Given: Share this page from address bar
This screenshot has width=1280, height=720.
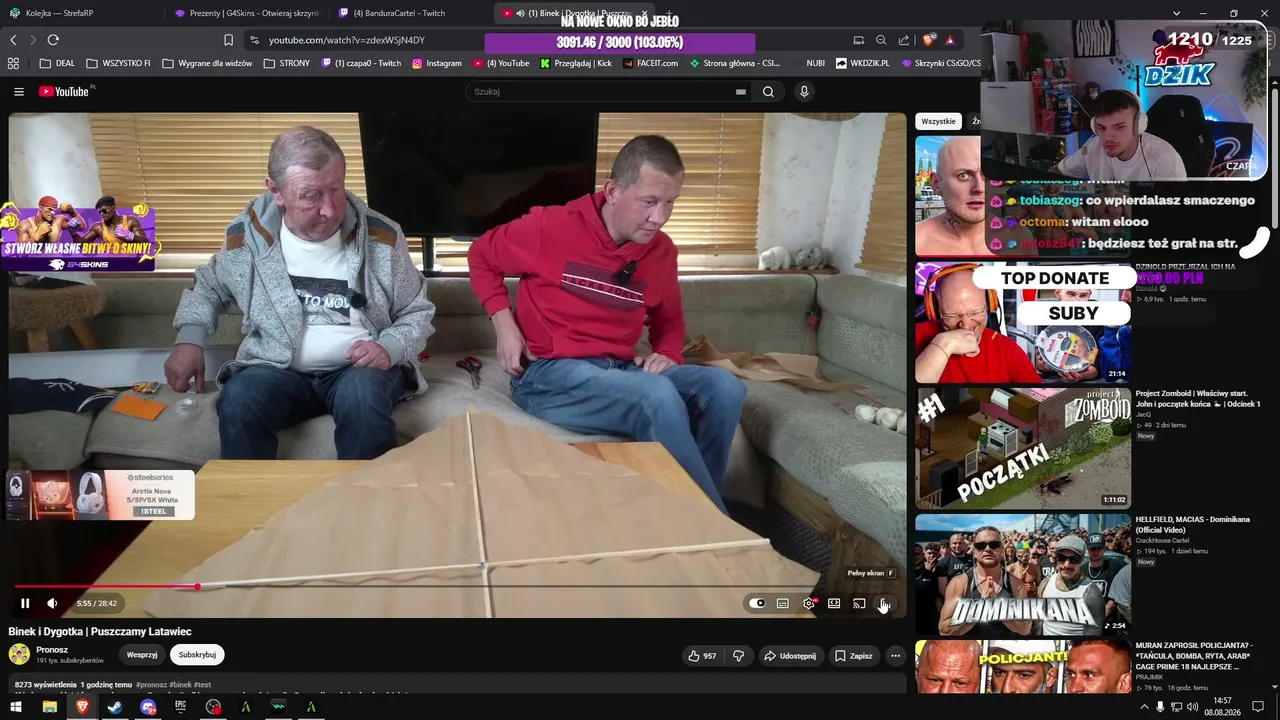Looking at the screenshot, I should [904, 40].
